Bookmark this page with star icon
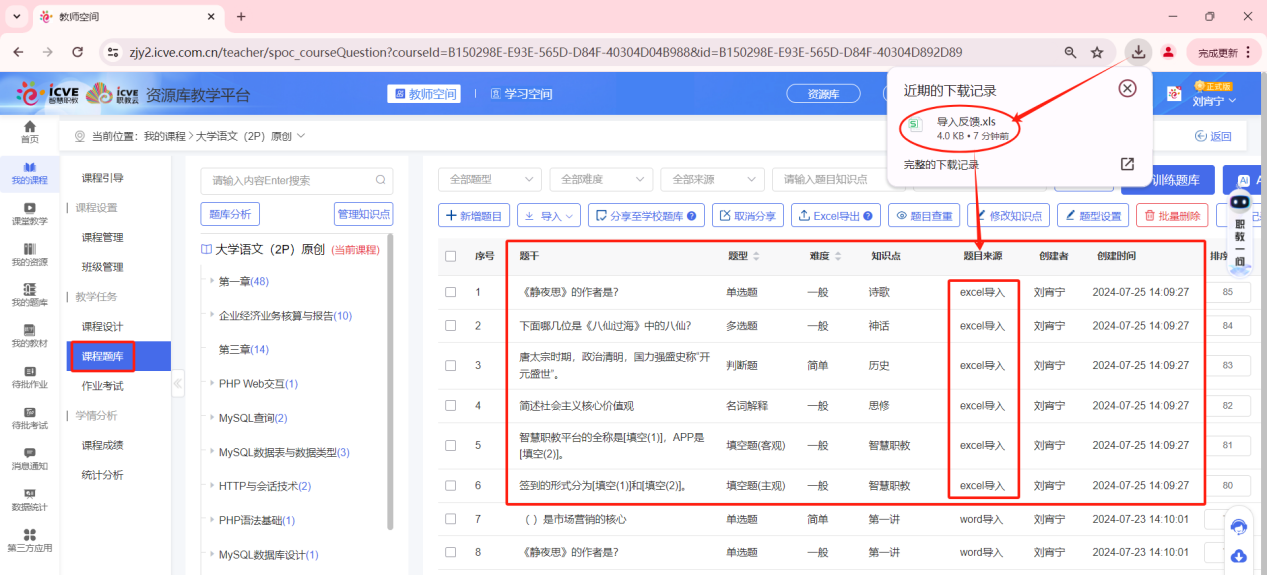The width and height of the screenshot is (1267, 575). pyautogui.click(x=1097, y=52)
